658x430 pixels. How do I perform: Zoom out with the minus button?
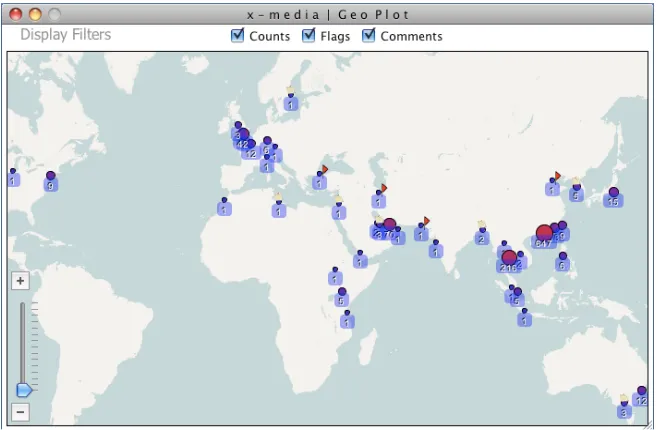(x=20, y=412)
